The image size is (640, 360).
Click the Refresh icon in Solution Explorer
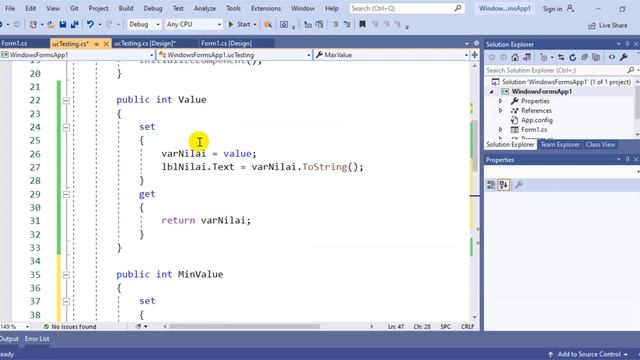573,58
